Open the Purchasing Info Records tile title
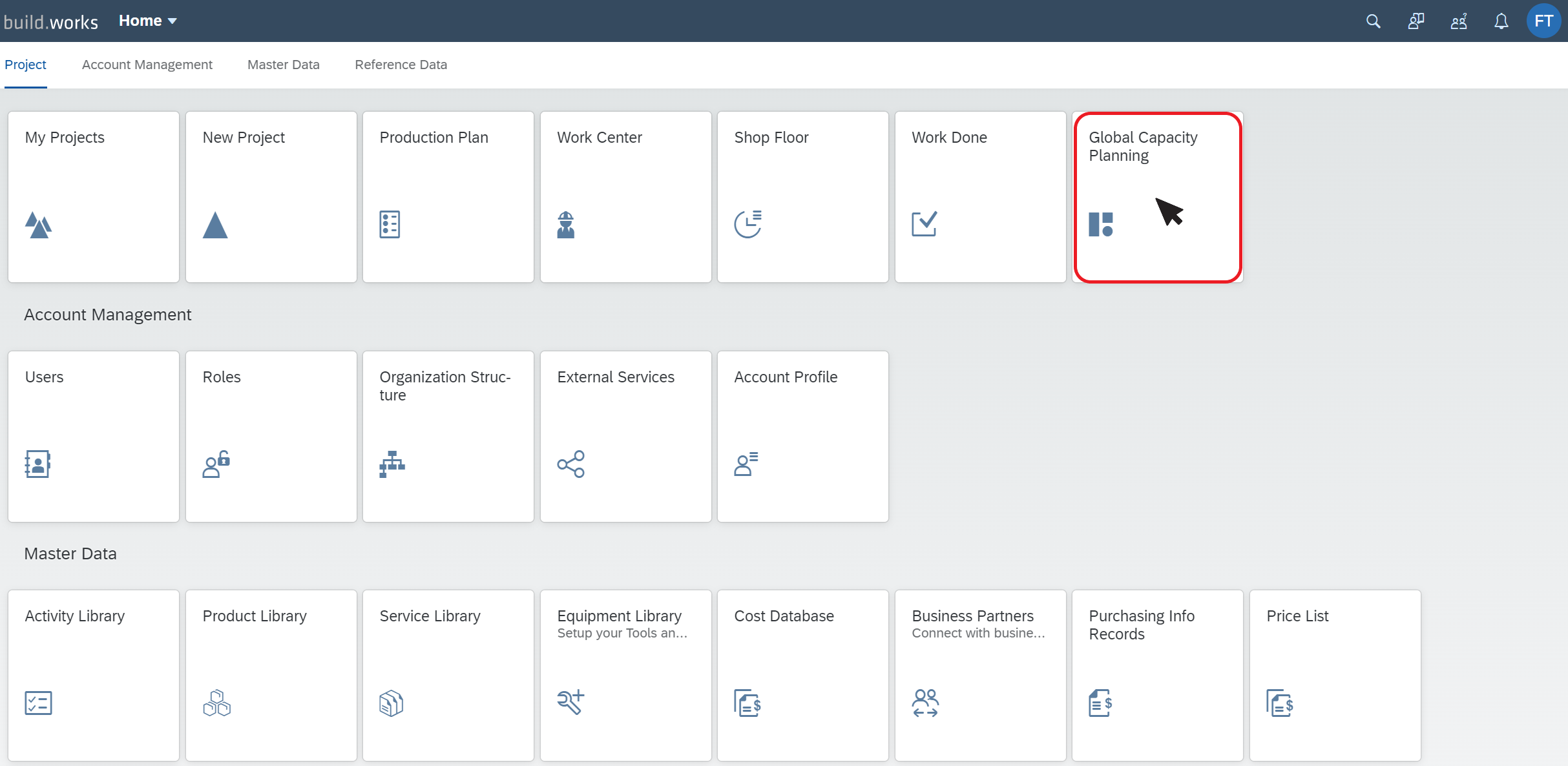 (x=1142, y=625)
